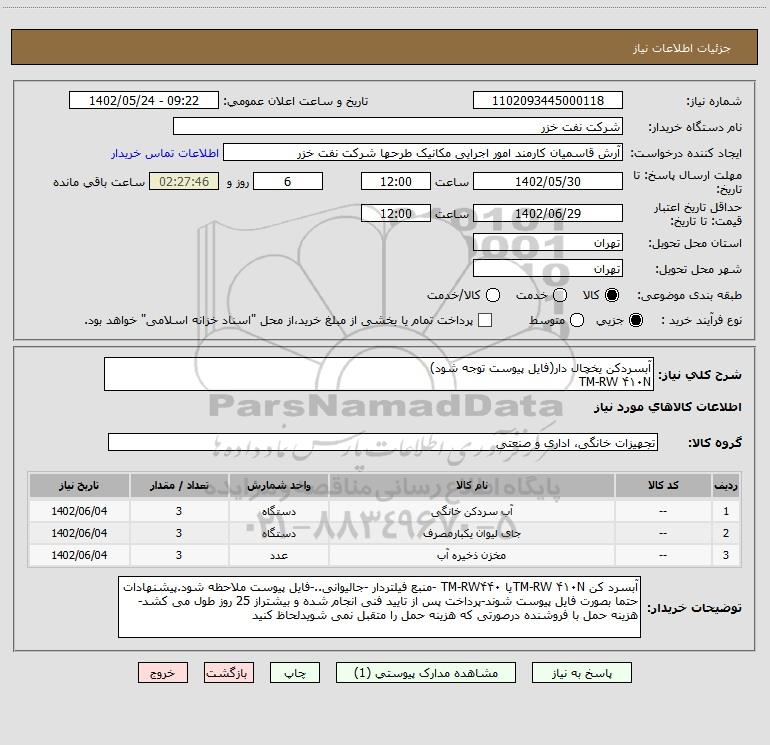Click the شهر محل تحویل field
The image size is (770, 745).
coord(548,268)
